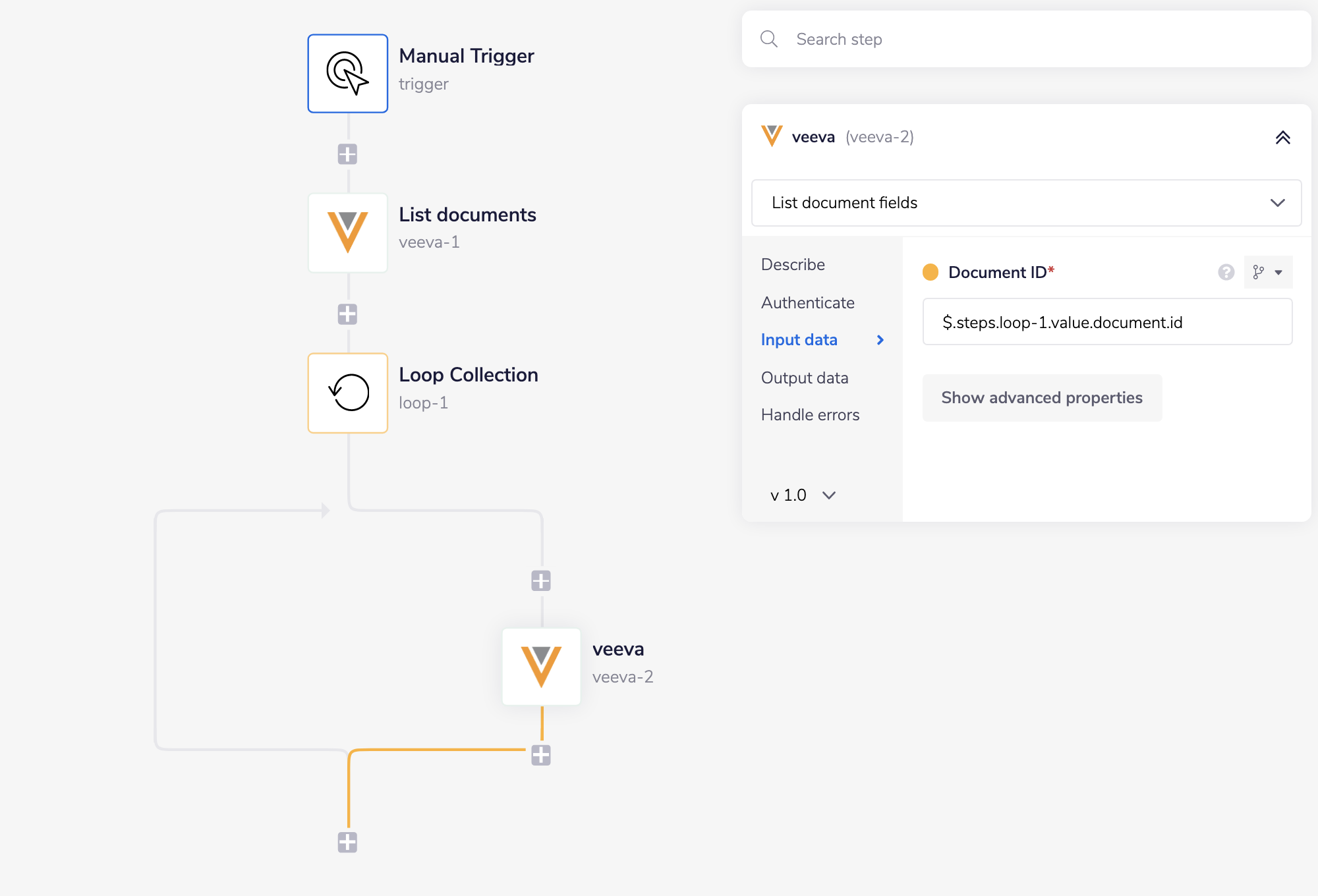Click the veeva-1 List documents icon
Image resolution: width=1318 pixels, height=896 pixels.
pyautogui.click(x=347, y=233)
